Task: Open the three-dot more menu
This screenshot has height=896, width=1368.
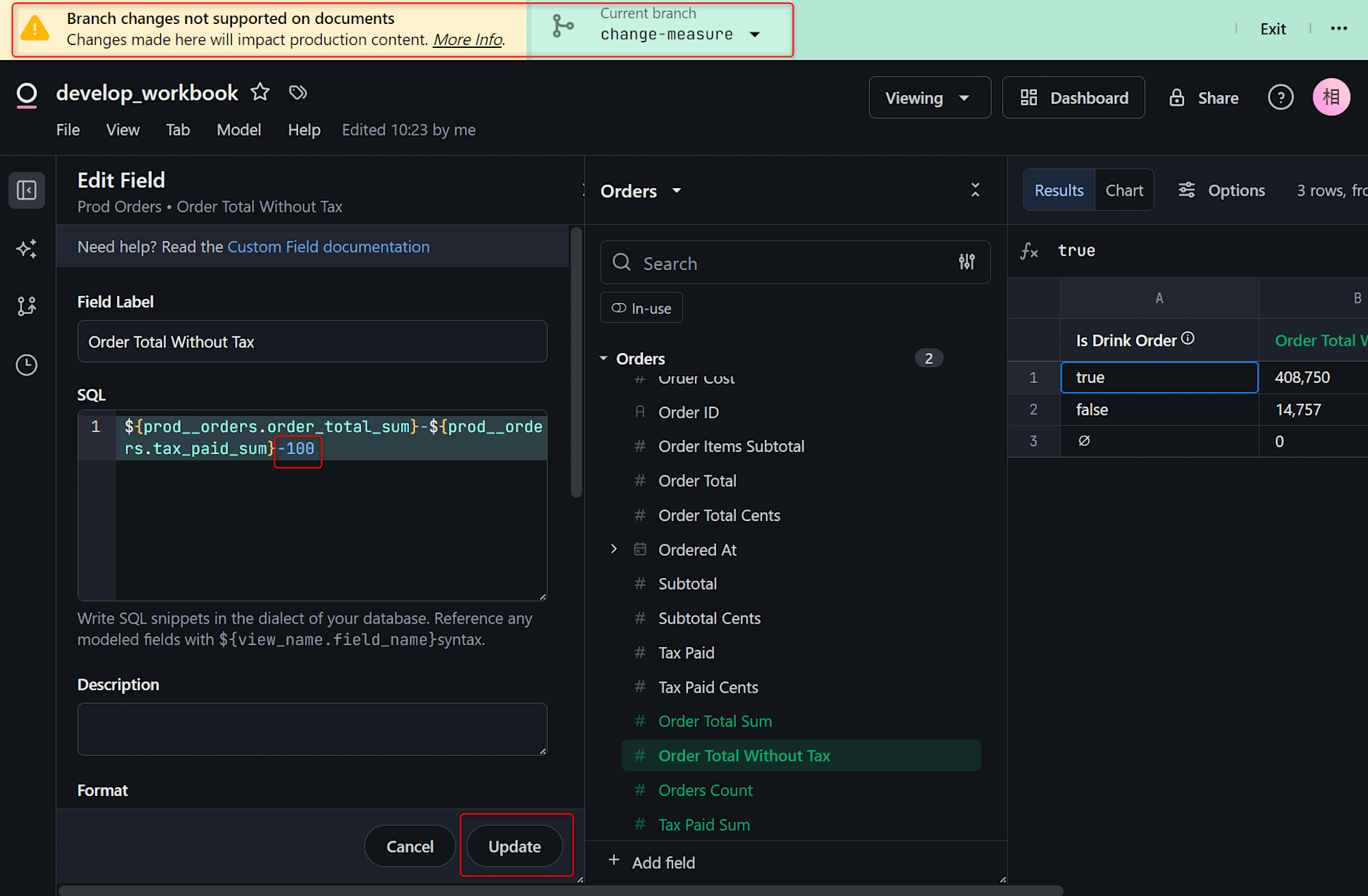Action: tap(1339, 29)
